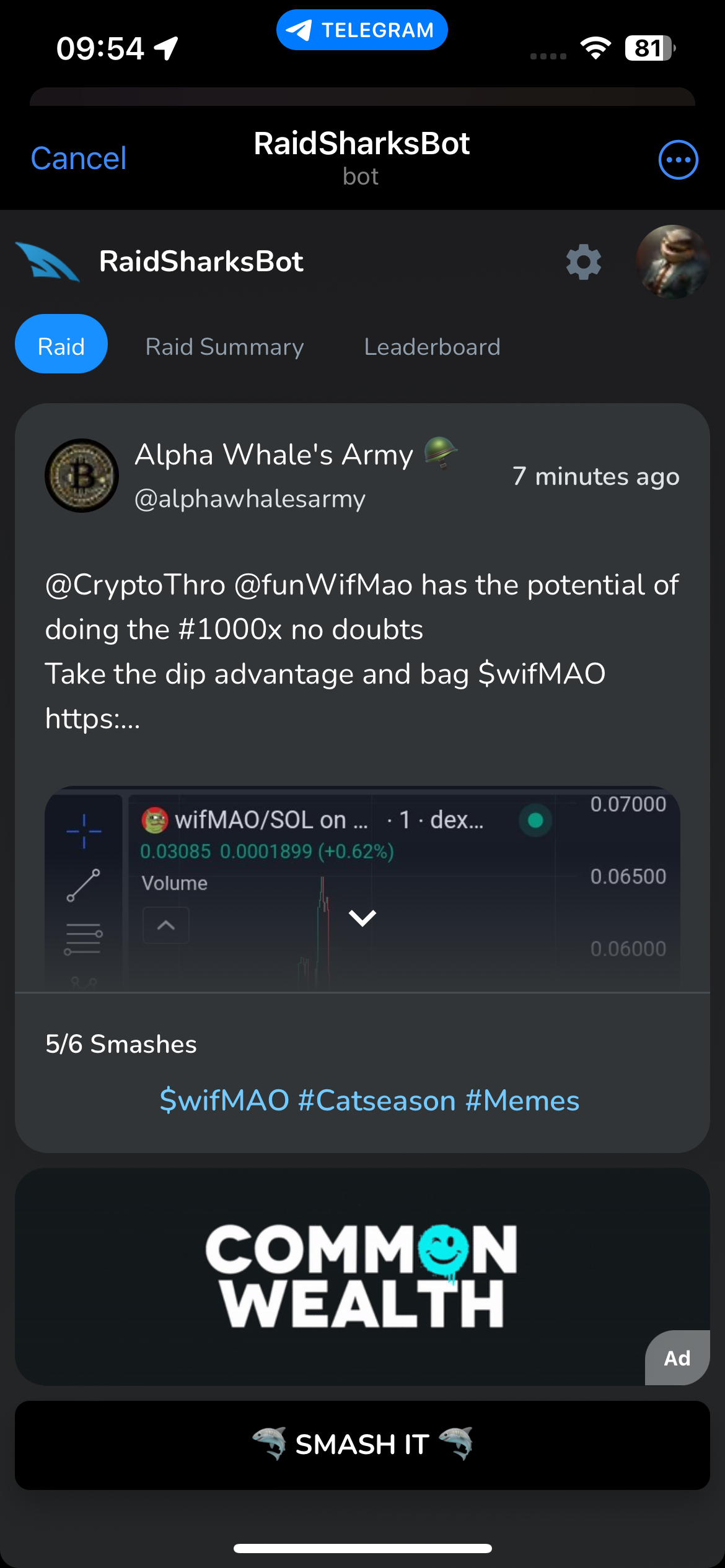Expand tweet preview with down chevron
Image resolution: width=725 pixels, height=1568 pixels.
(x=362, y=918)
